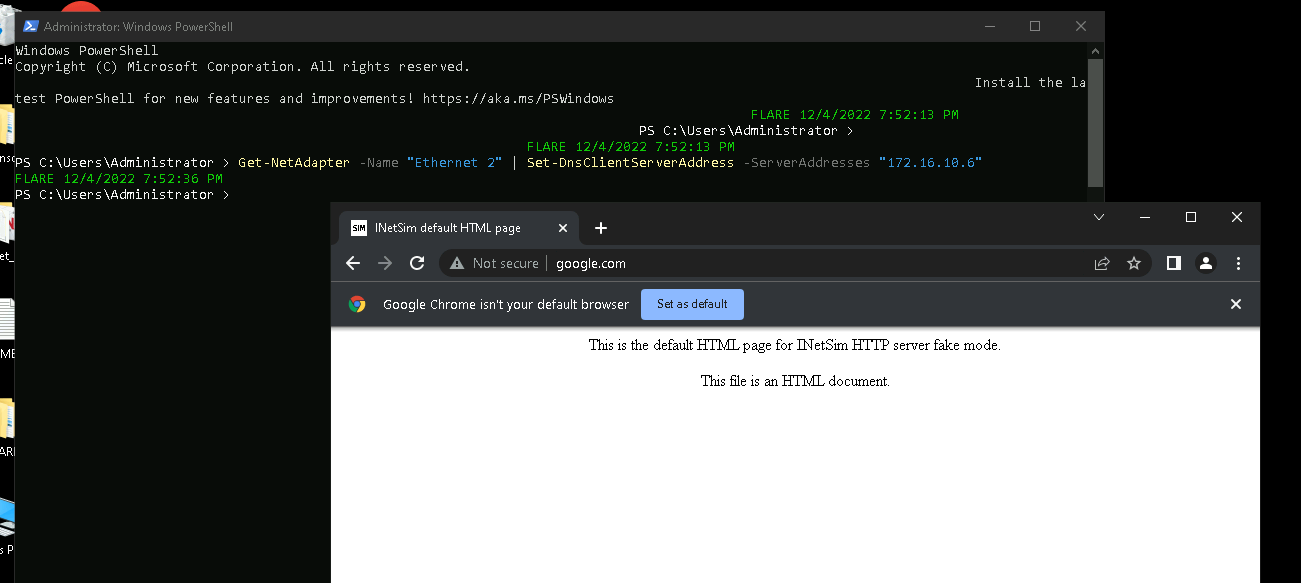
Task: Switch to the INetSim default HTML page tab
Action: 450,228
